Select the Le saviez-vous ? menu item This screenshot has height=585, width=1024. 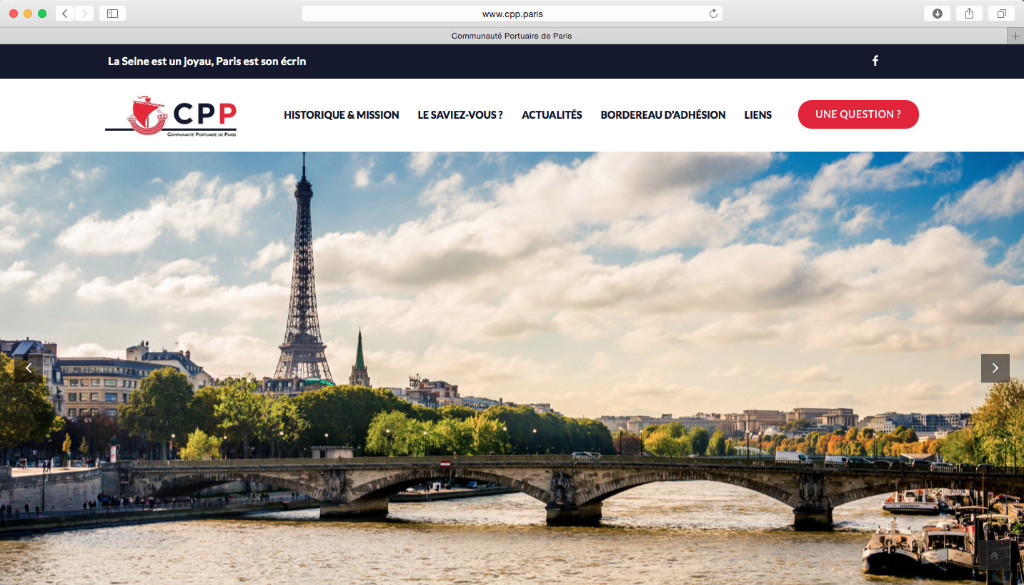point(460,115)
